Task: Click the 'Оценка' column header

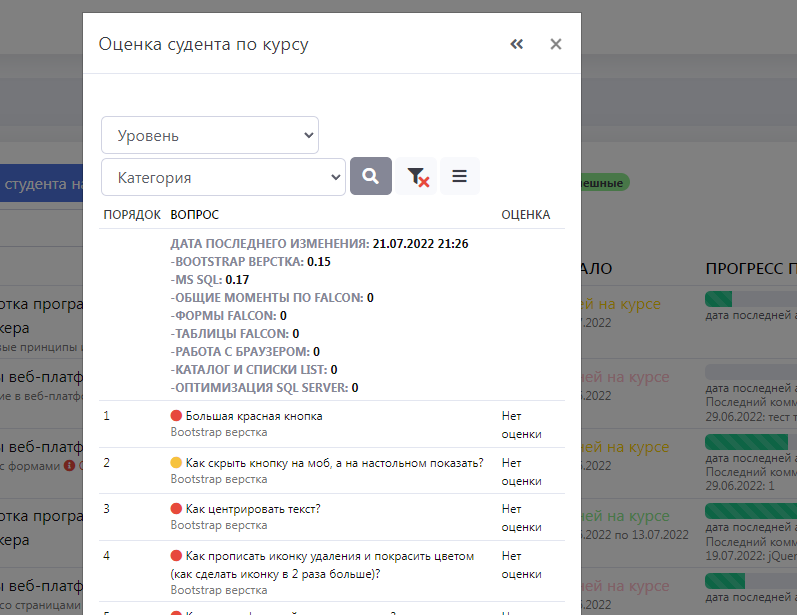Action: [x=525, y=215]
